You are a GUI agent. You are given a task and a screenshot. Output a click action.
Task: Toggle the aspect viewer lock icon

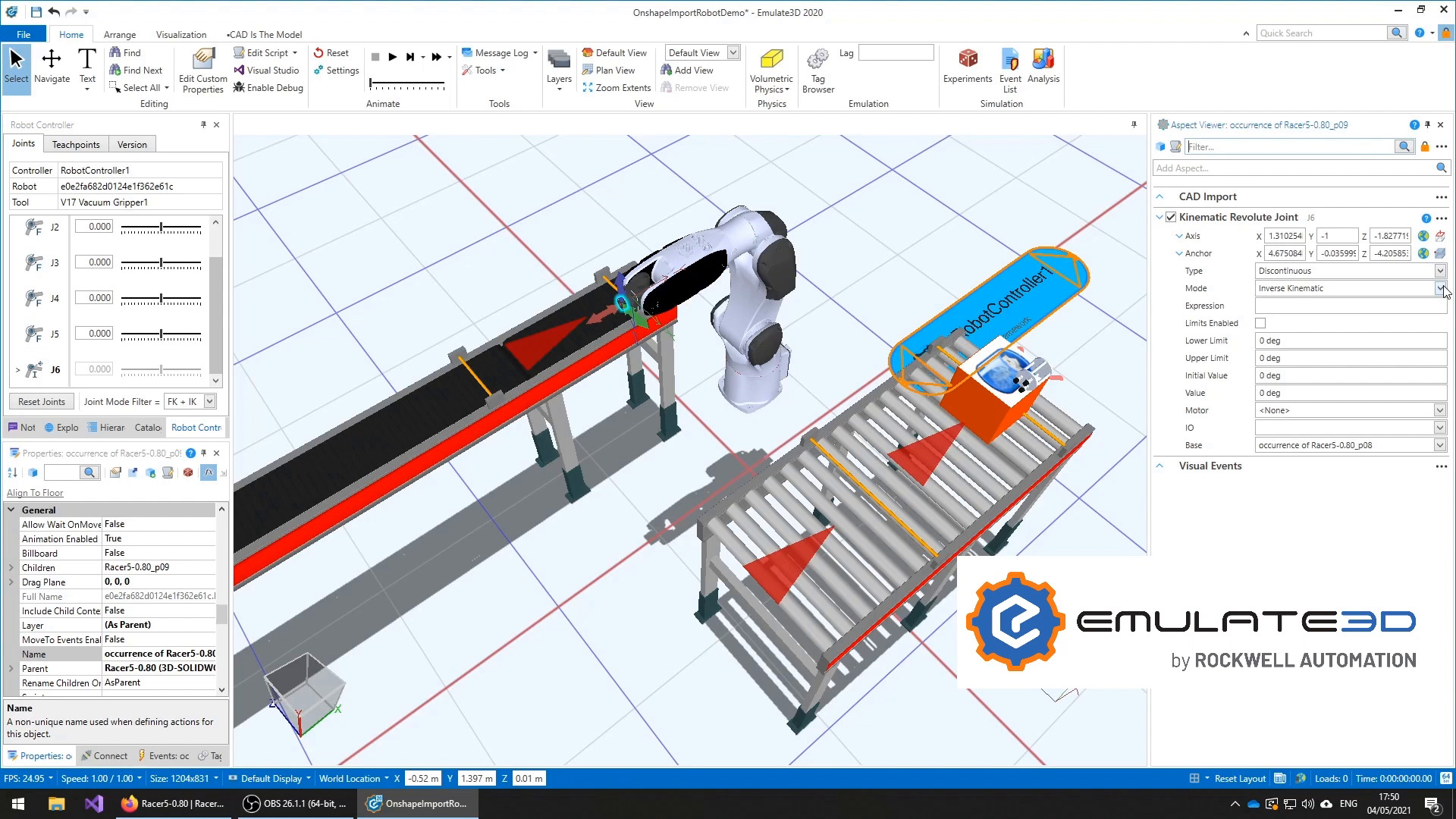click(x=1425, y=147)
